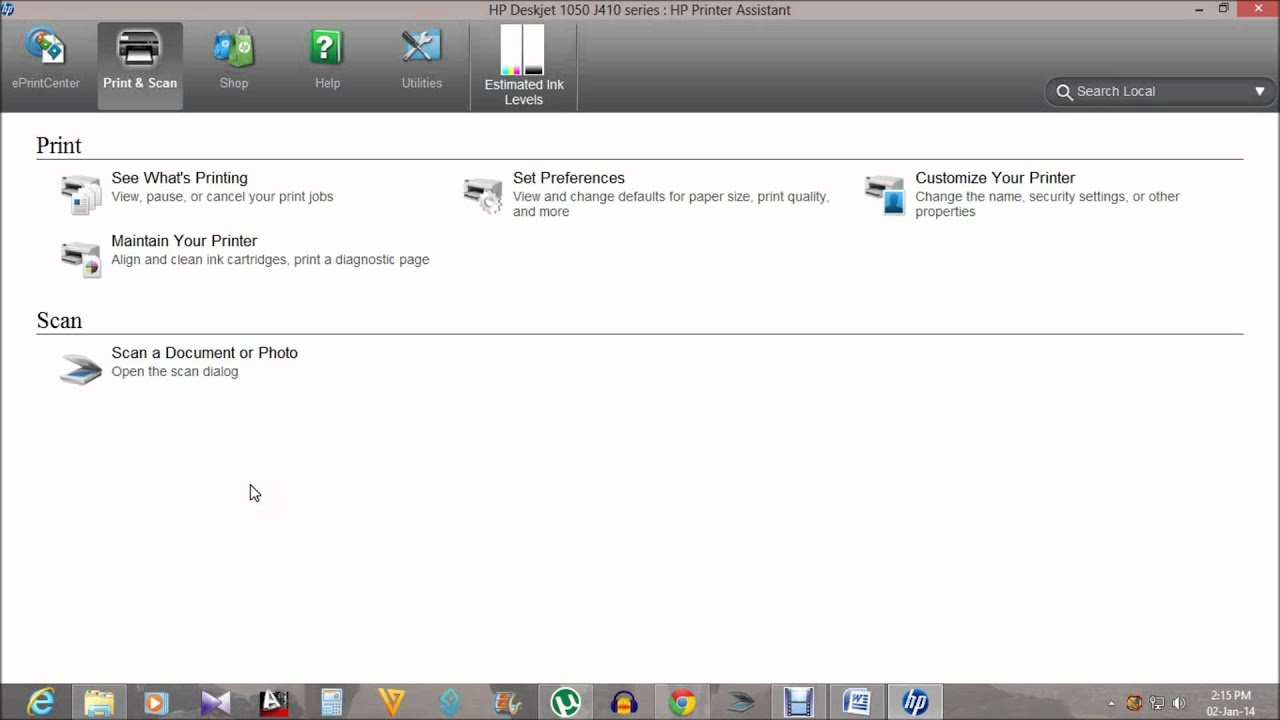Open uTorrent from the taskbar

click(x=566, y=703)
